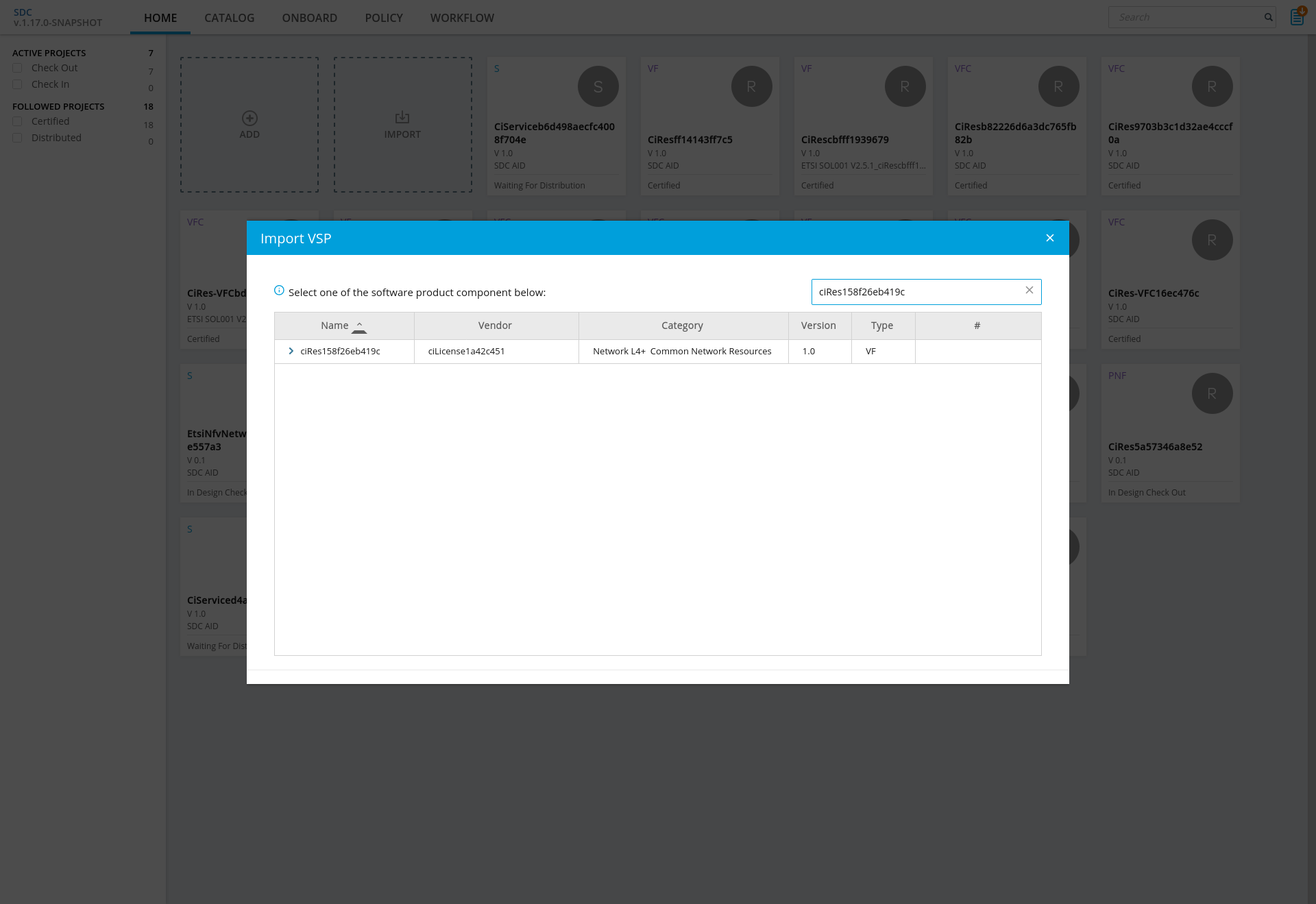
Task: Click the R icon on CiResff14143ff7c5 card
Action: click(x=752, y=86)
